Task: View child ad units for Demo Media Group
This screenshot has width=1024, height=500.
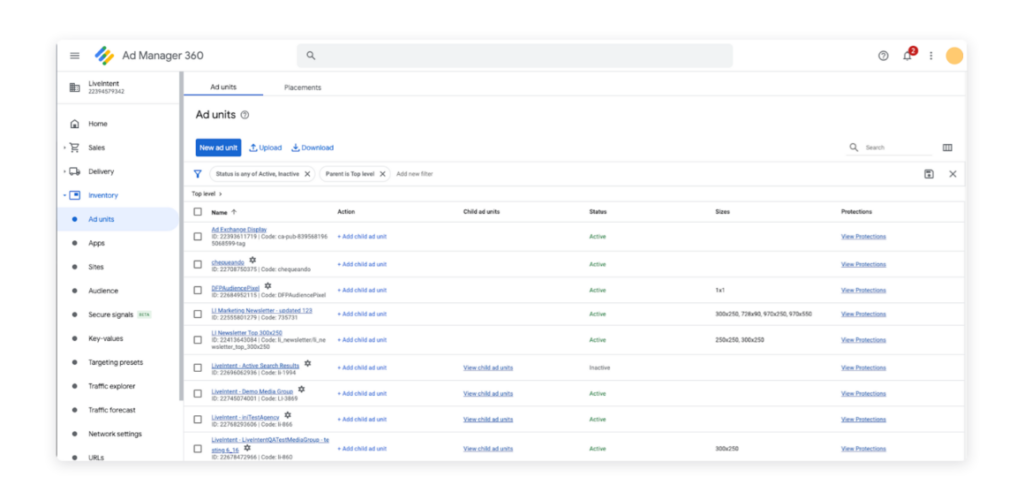Action: click(x=488, y=394)
